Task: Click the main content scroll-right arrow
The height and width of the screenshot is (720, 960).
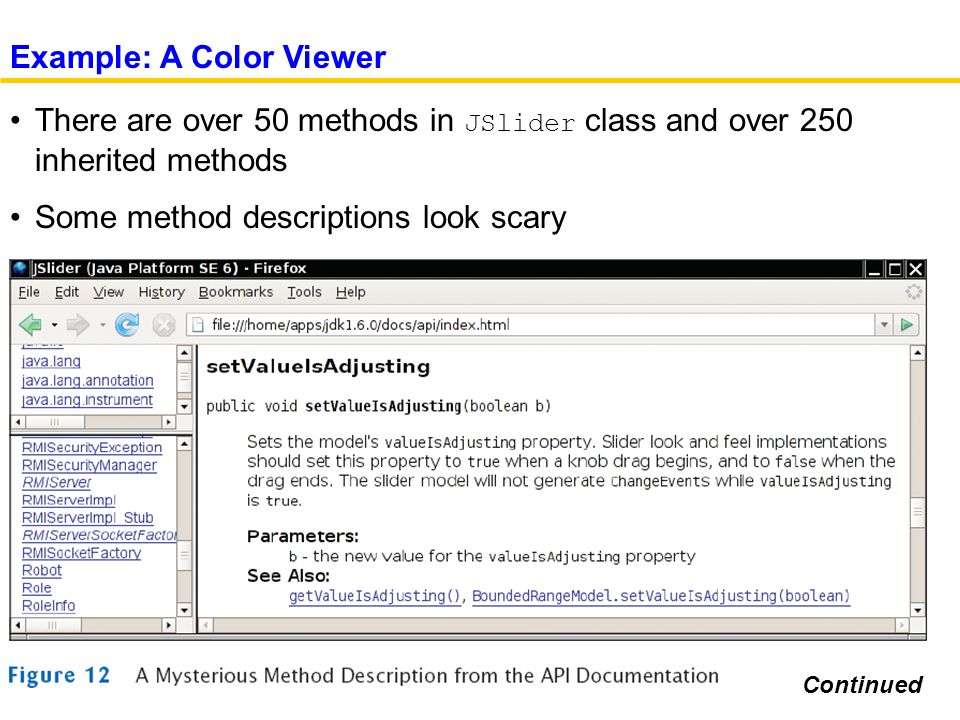Action: (x=901, y=625)
